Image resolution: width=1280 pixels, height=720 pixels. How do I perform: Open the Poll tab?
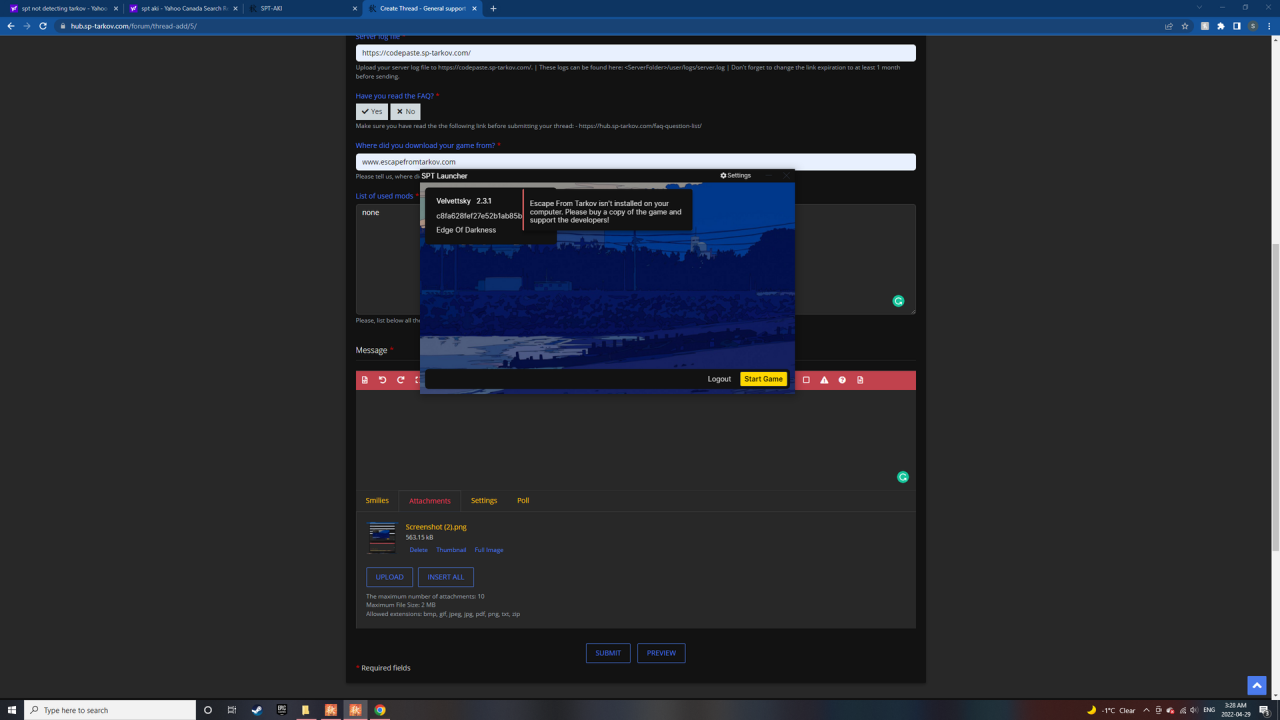tap(523, 500)
